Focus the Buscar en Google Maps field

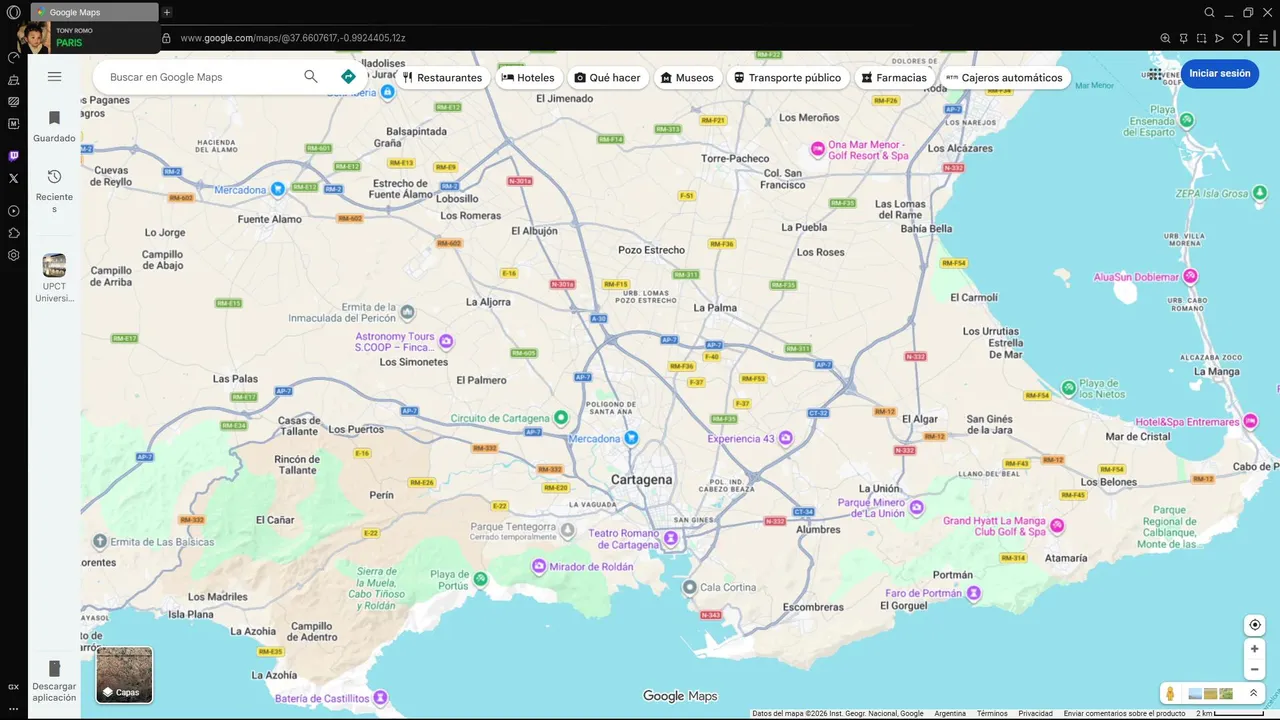point(200,77)
